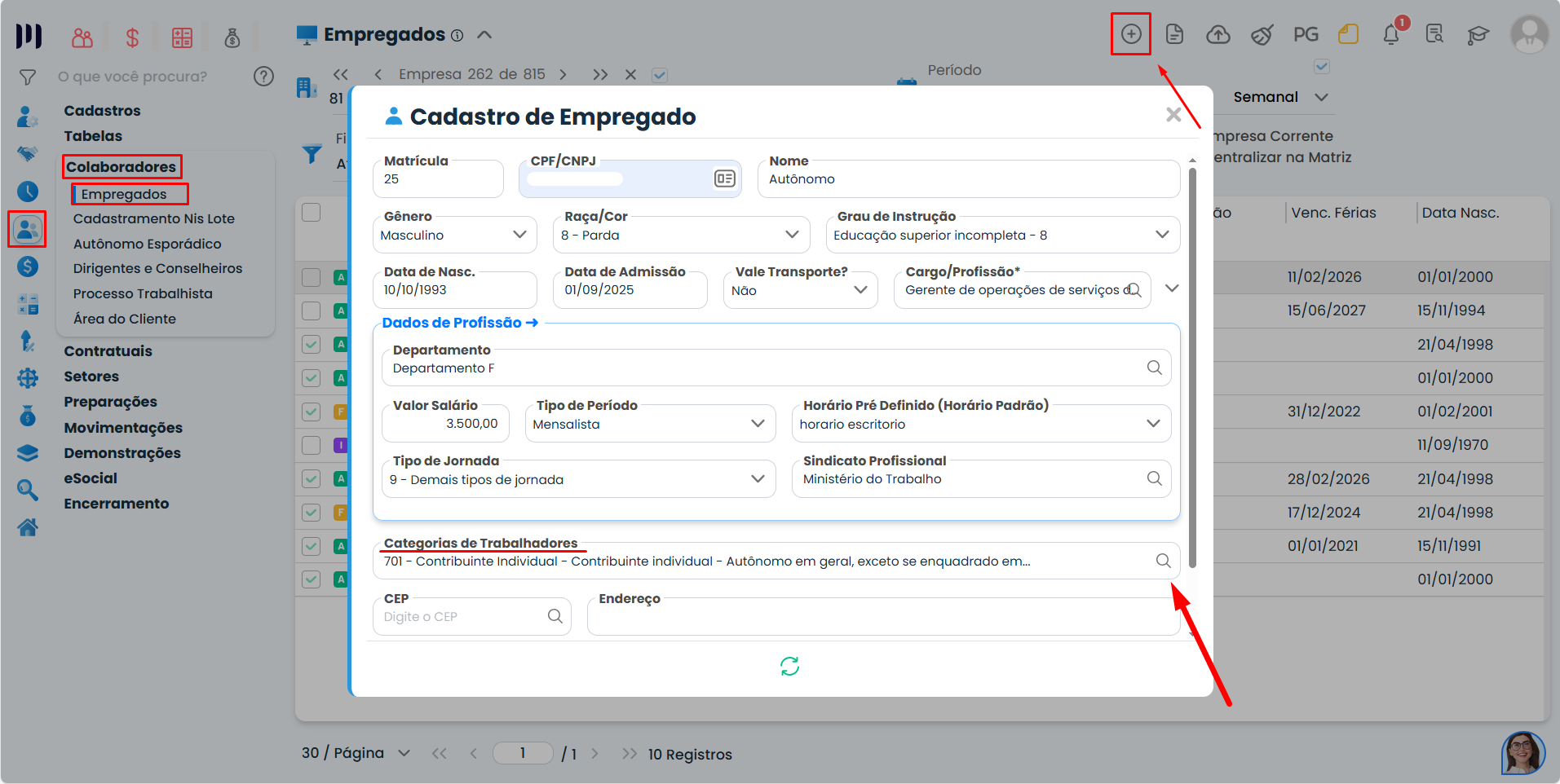Open the Cadastros menu
The width and height of the screenshot is (1560, 784).
pyautogui.click(x=102, y=111)
